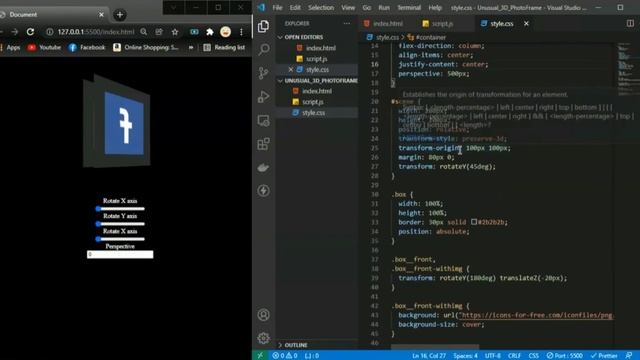Click the Perspective input field
Screen dimensions: 640x360
(120, 254)
